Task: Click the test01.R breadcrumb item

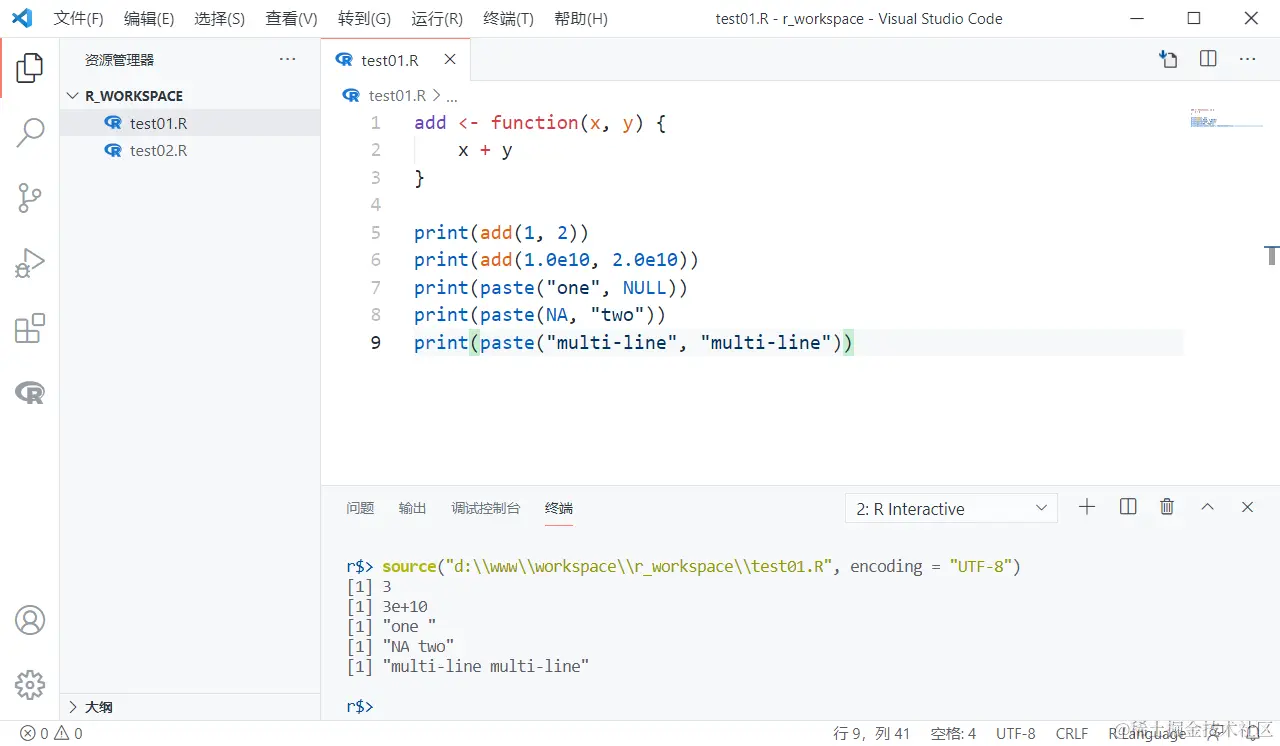Action: (397, 96)
